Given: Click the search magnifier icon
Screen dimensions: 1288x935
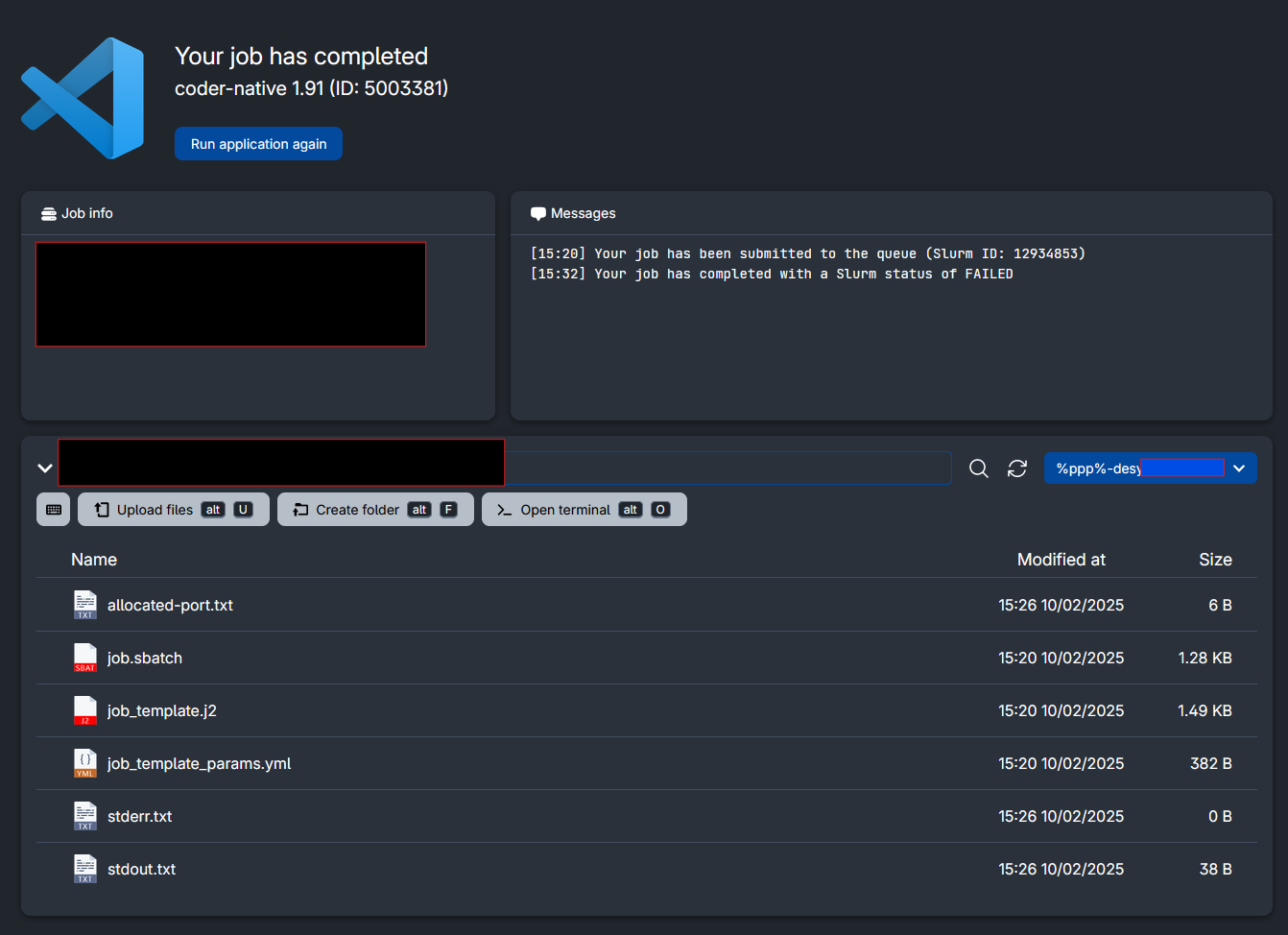Looking at the screenshot, I should click(978, 468).
